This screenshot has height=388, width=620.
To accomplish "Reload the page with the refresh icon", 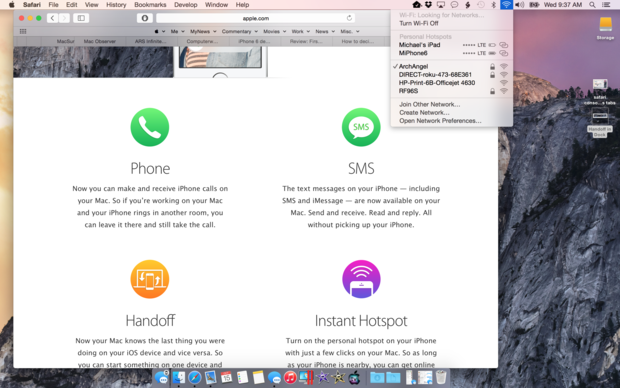I will [349, 18].
